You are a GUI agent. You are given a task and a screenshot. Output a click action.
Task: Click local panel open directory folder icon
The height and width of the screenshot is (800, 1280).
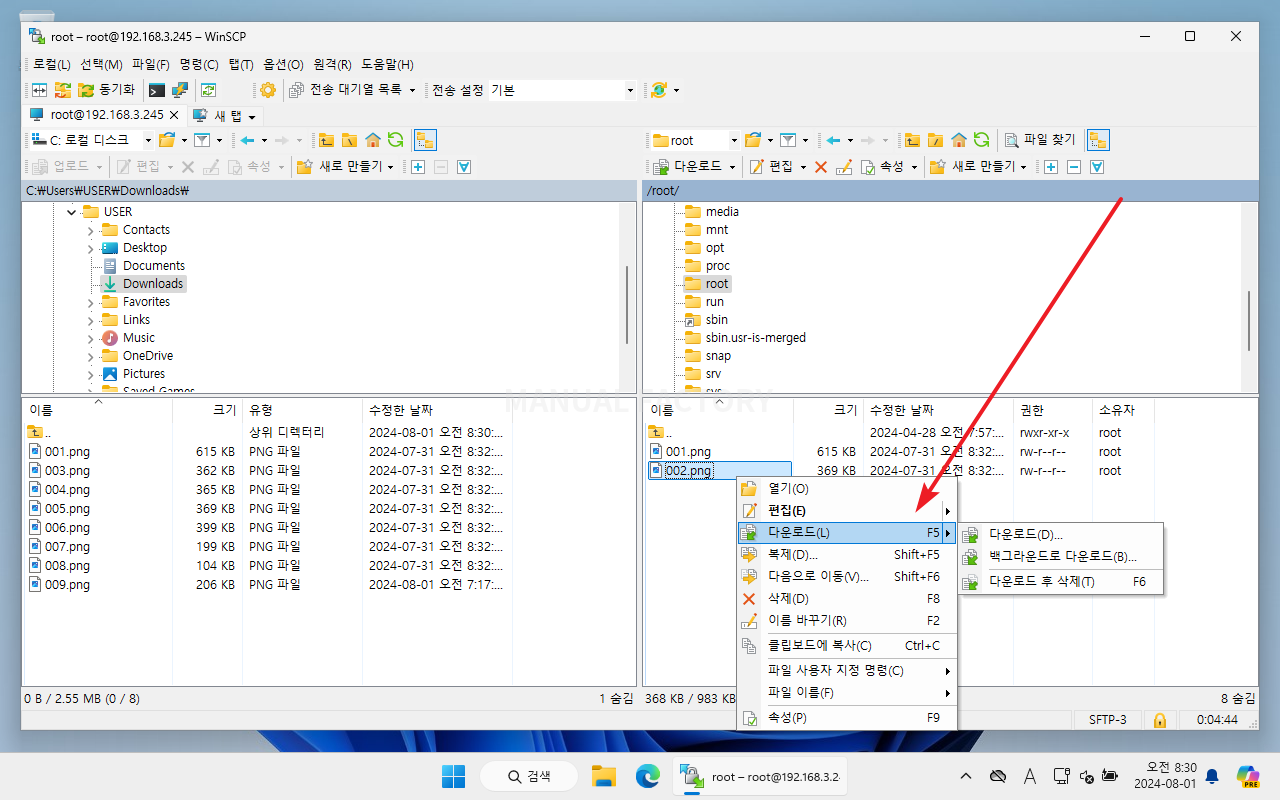point(167,140)
